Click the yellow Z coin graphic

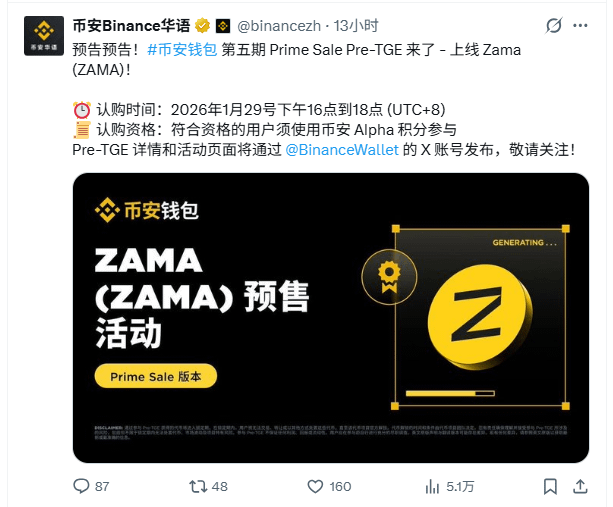click(480, 317)
